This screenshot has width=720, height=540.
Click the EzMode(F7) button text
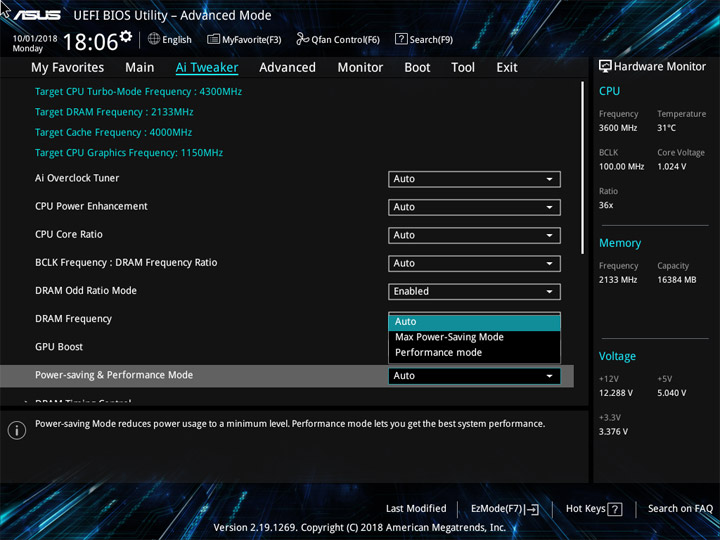(497, 508)
